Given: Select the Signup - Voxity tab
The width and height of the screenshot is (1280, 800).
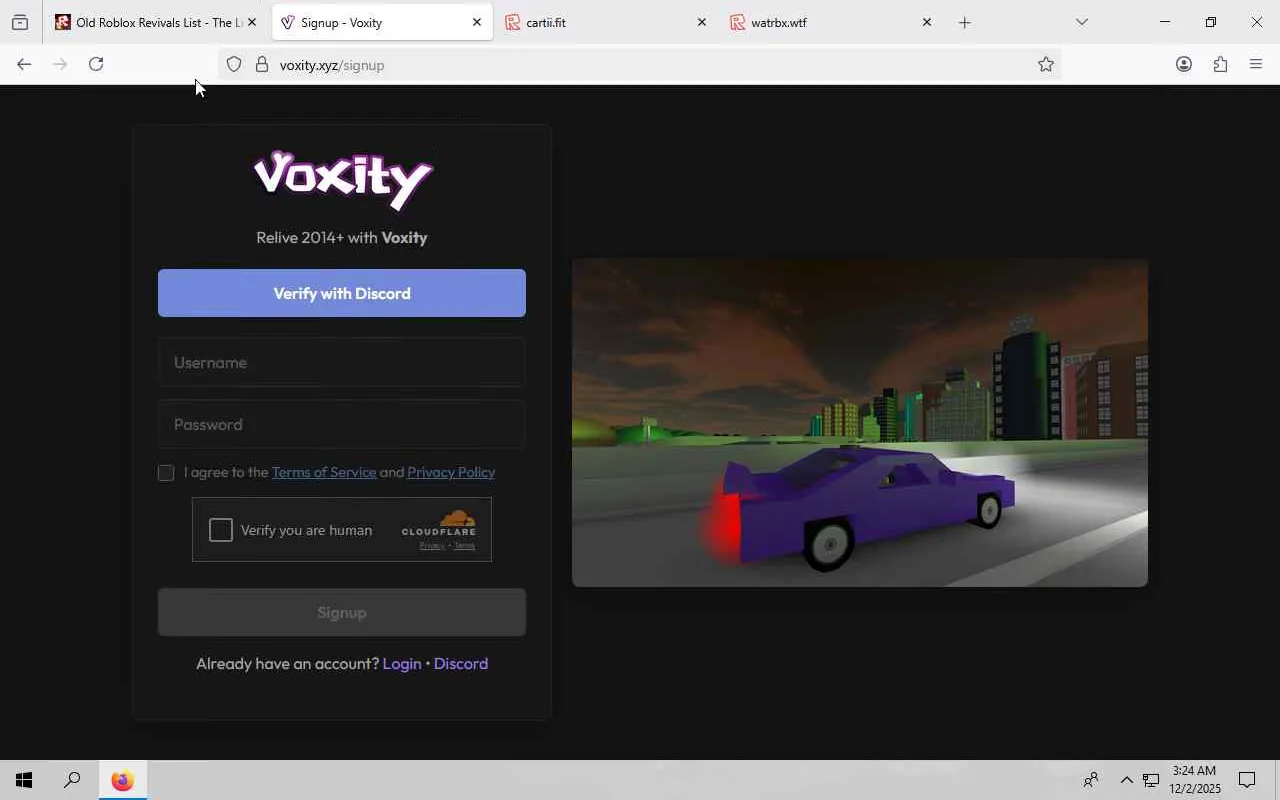Looking at the screenshot, I should click(x=382, y=22).
